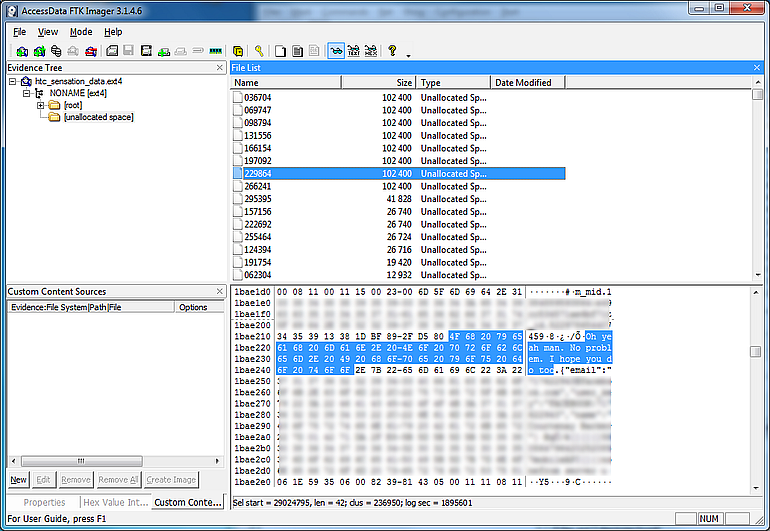Collapse the htc_sensation_data.ext4 evidence node
The image size is (770, 531).
[13, 81]
